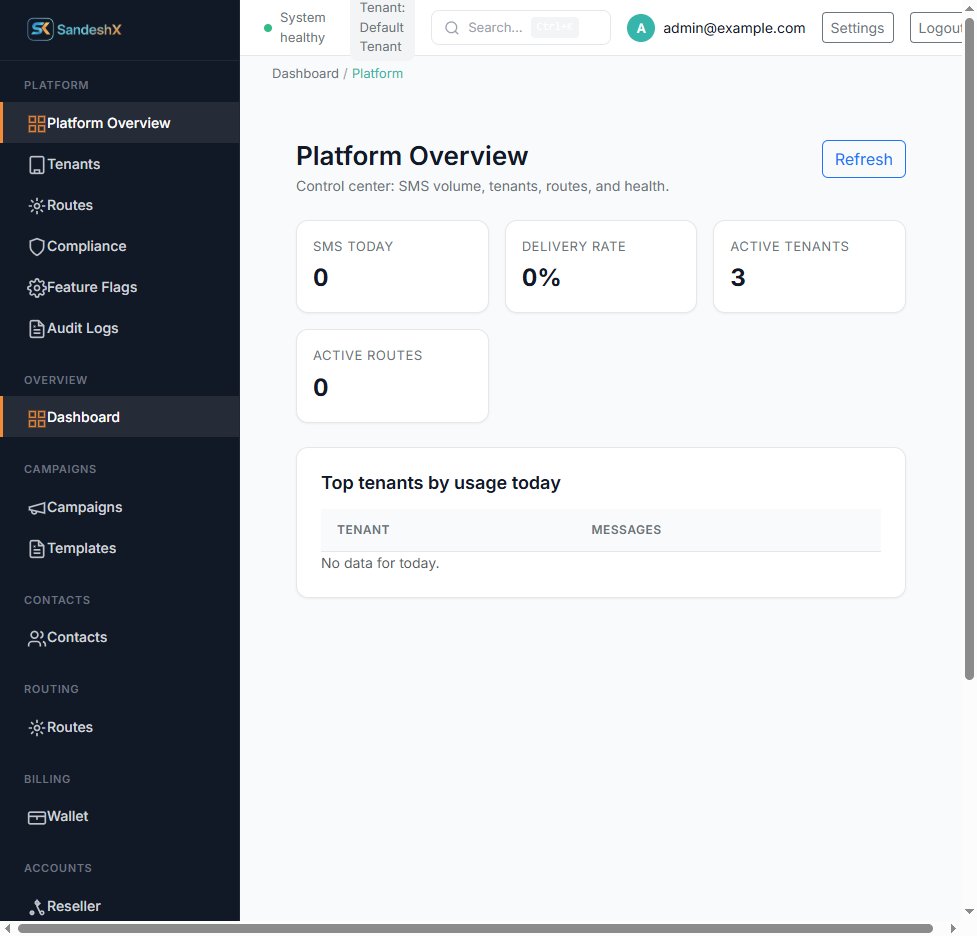Screen dimensions: 977x936
Task: Click the Refresh button
Action: 864,159
